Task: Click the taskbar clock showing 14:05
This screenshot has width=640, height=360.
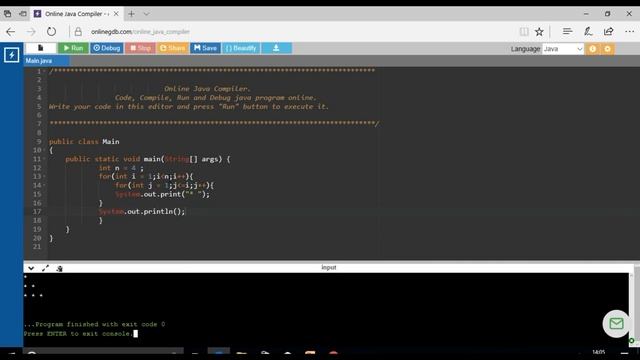Action: tap(599, 351)
